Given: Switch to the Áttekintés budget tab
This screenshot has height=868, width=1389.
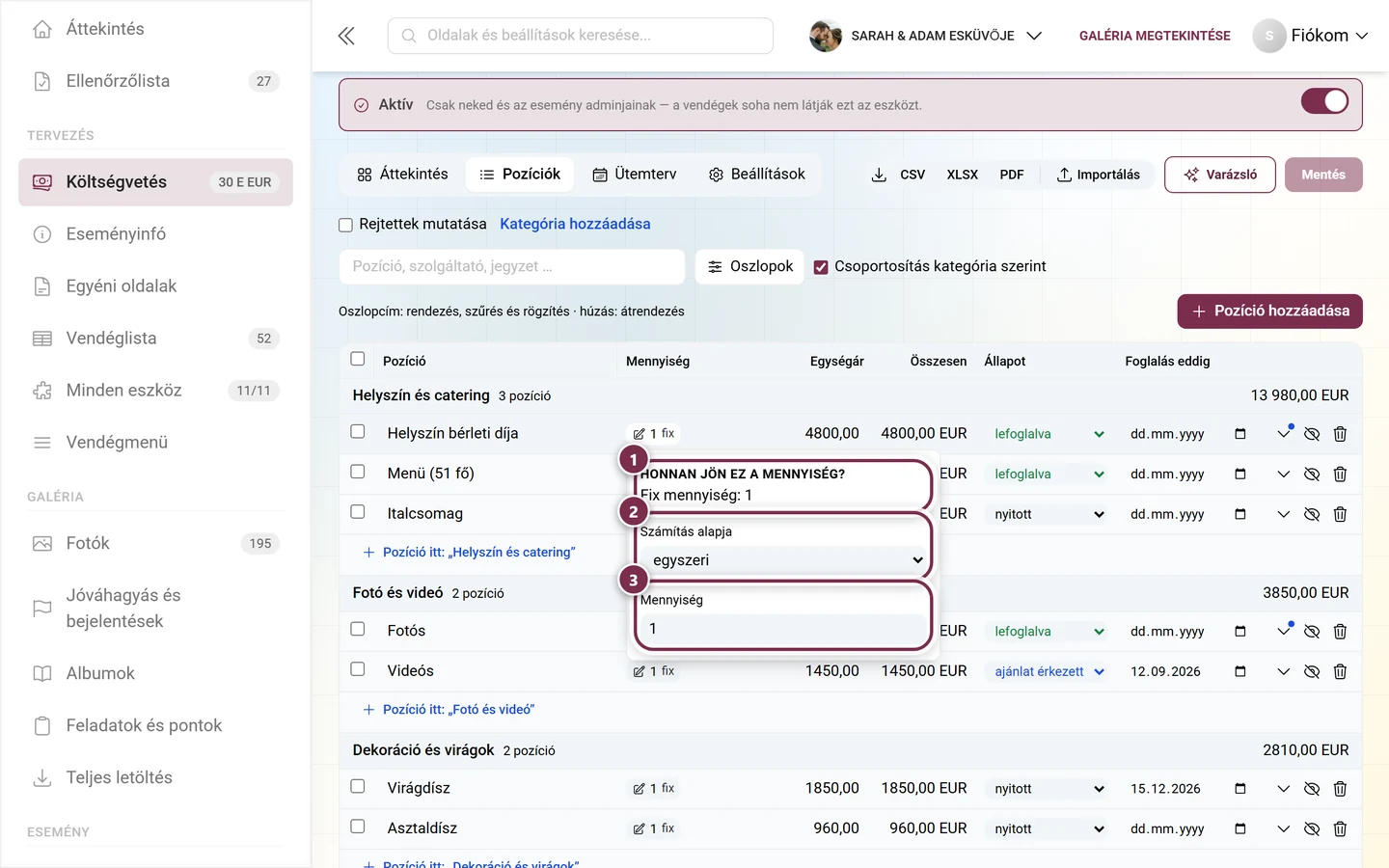Looking at the screenshot, I should point(402,175).
